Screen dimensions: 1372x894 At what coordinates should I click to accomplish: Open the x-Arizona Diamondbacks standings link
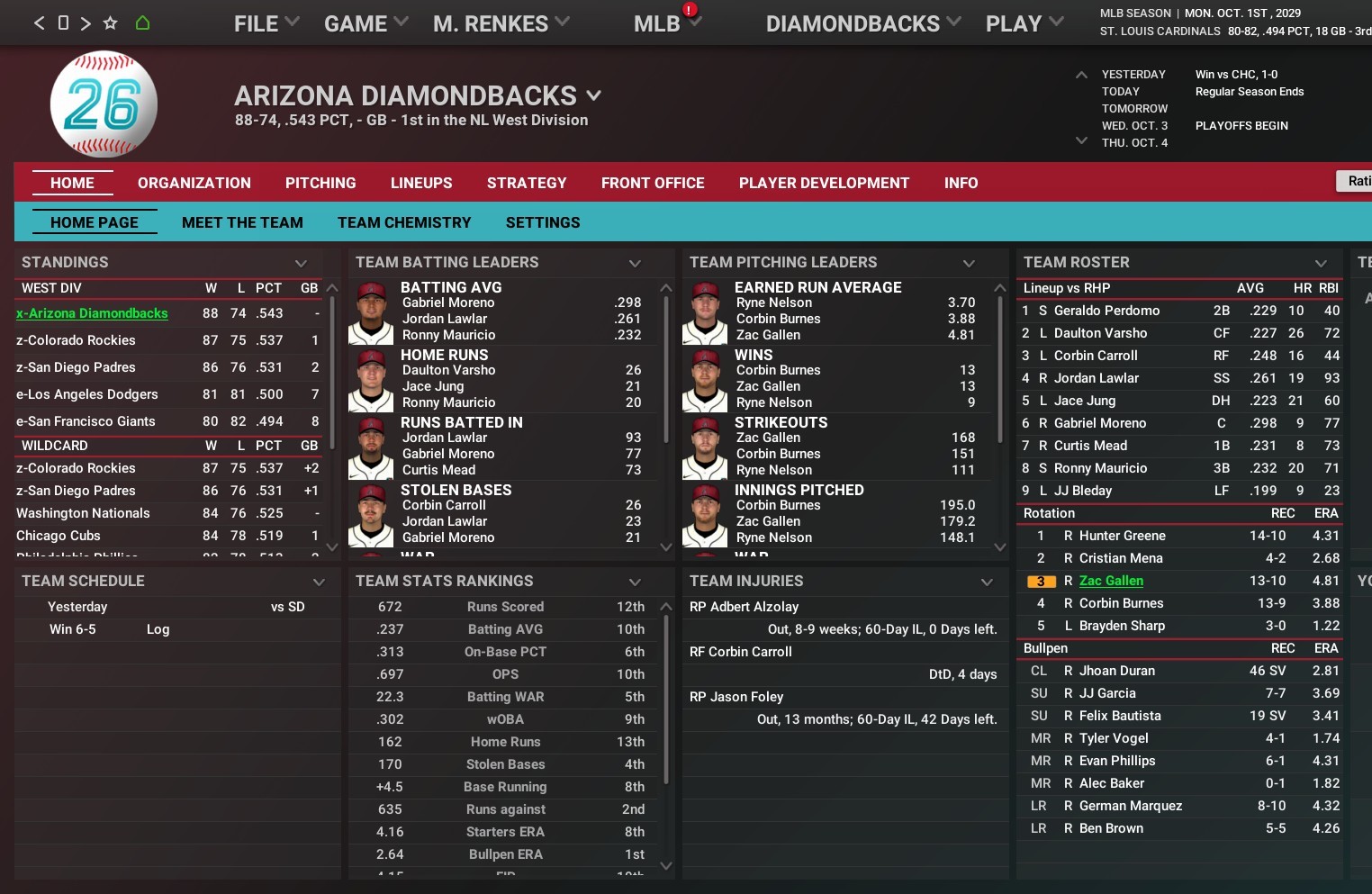click(x=92, y=313)
